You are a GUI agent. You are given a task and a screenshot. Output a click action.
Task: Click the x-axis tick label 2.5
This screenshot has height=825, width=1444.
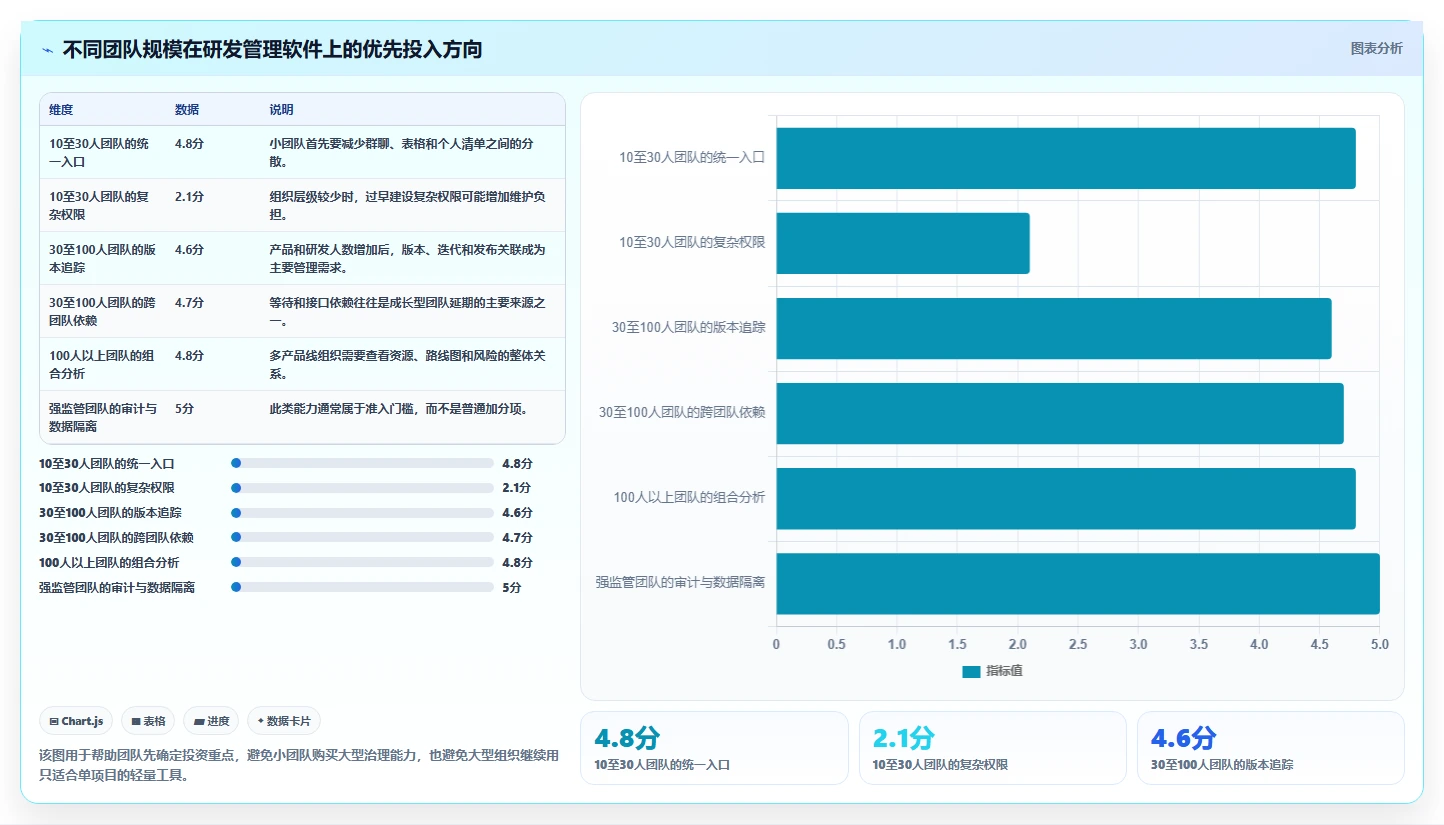click(1078, 645)
